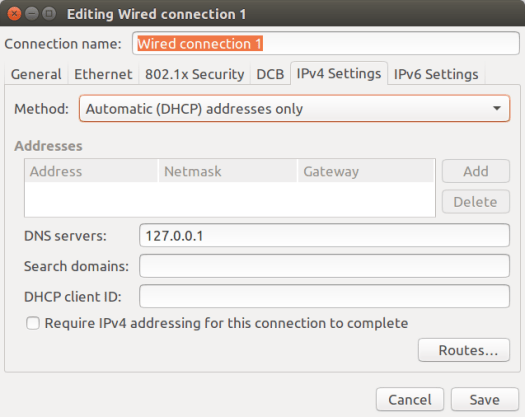Edit the Connection name field
Screen dimensions: 525x417
326,43
